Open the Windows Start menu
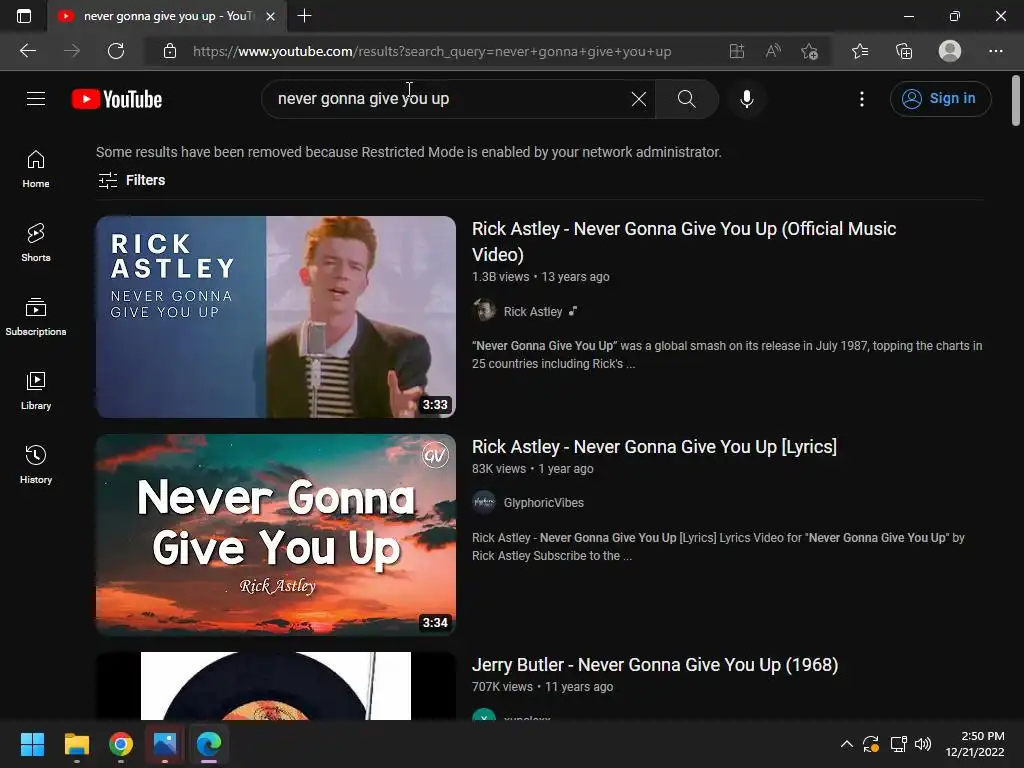This screenshot has width=1024, height=768. click(32, 744)
